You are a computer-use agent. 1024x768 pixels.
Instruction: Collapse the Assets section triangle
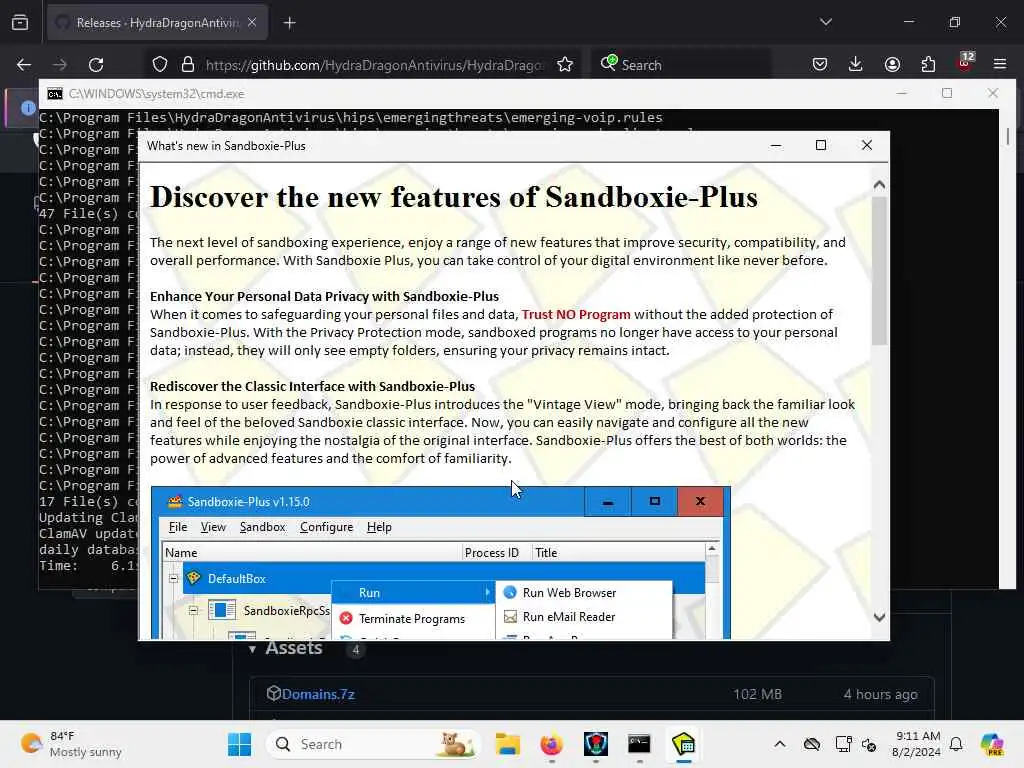click(252, 649)
